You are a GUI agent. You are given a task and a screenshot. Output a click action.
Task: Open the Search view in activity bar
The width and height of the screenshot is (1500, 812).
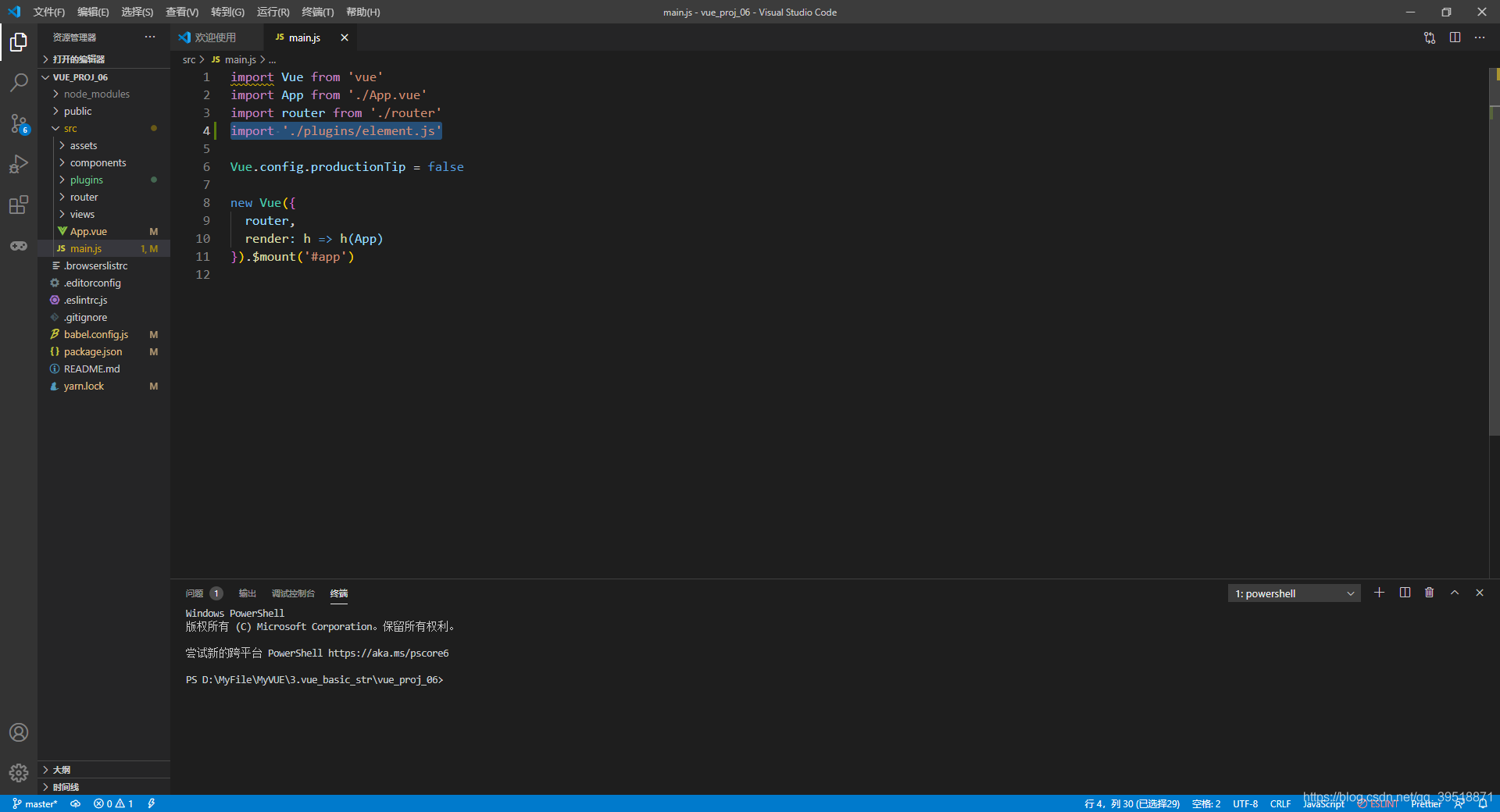tap(19, 82)
